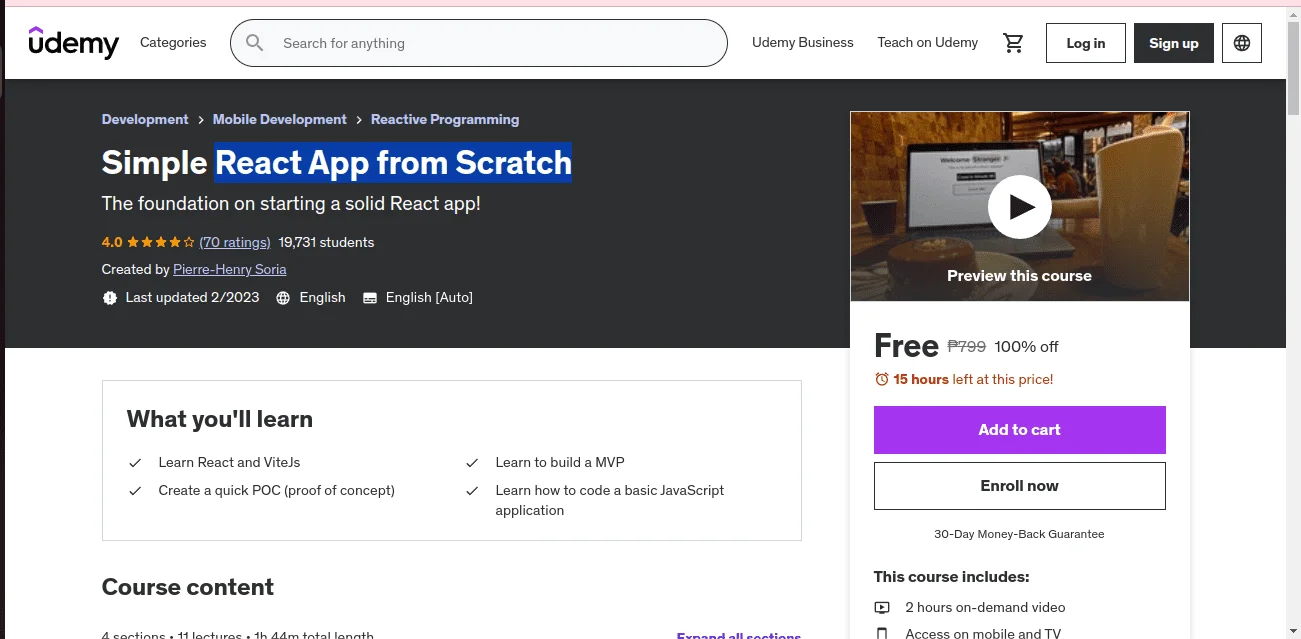Open Udemy Business link

click(803, 43)
